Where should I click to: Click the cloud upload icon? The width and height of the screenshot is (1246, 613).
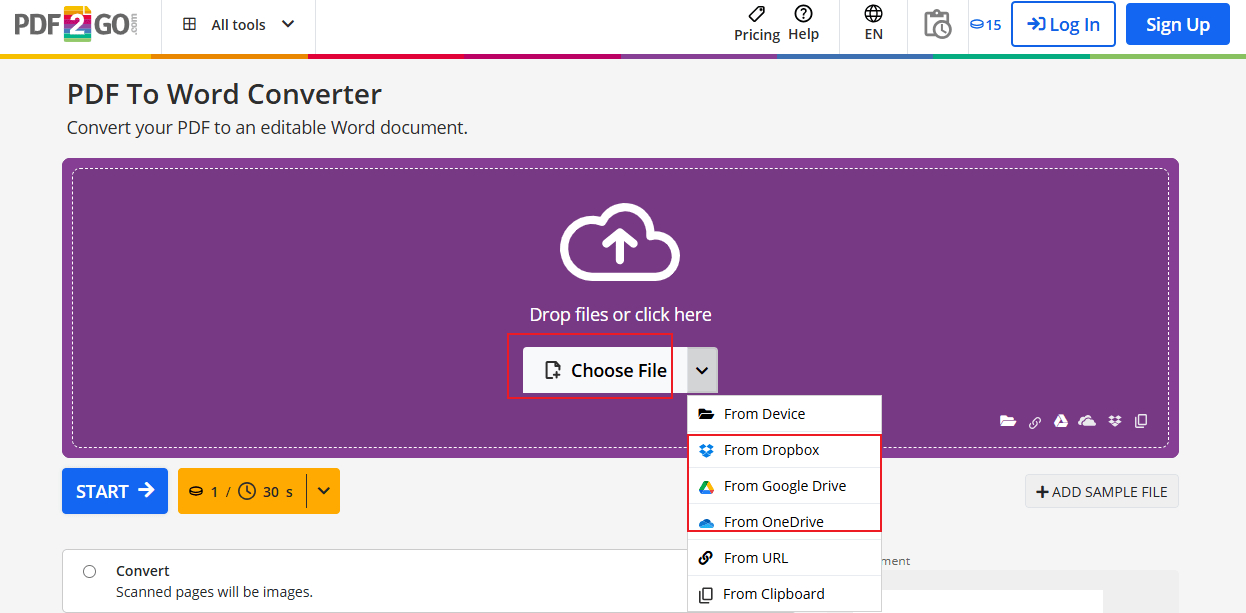pos(620,241)
